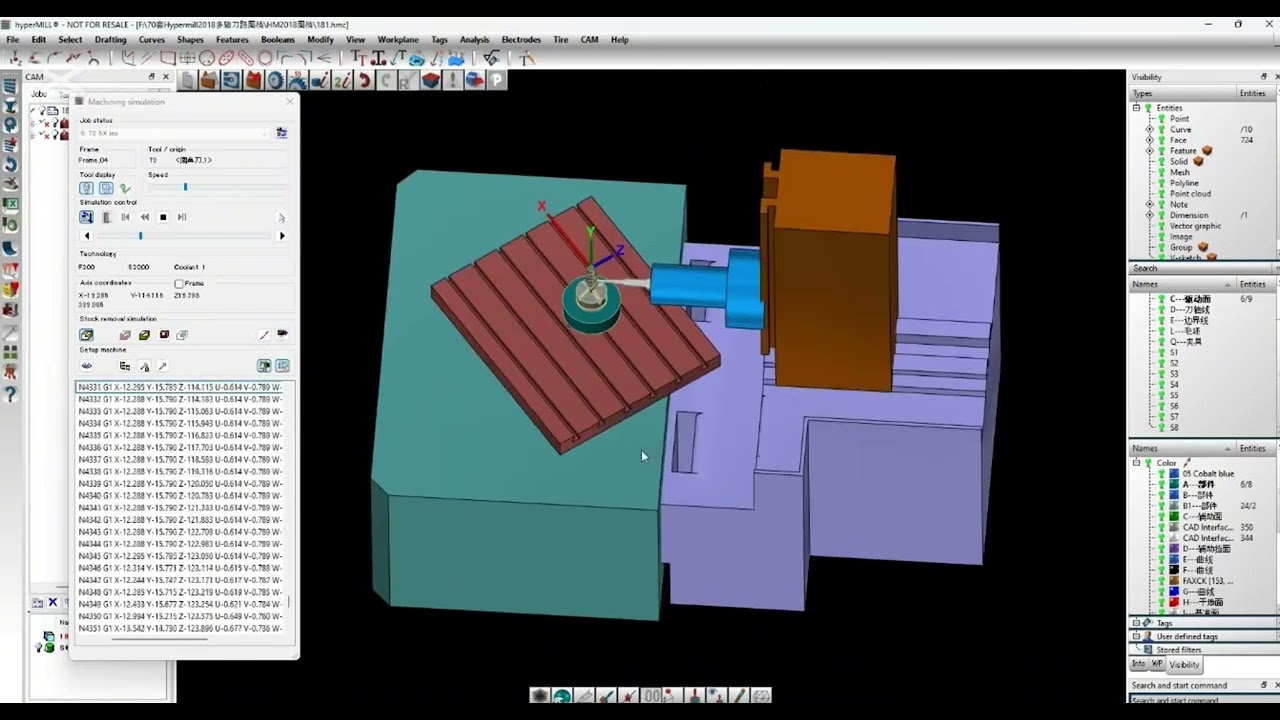Toggle visibility of Dimension entities
The image size is (1280, 720).
1161,215
